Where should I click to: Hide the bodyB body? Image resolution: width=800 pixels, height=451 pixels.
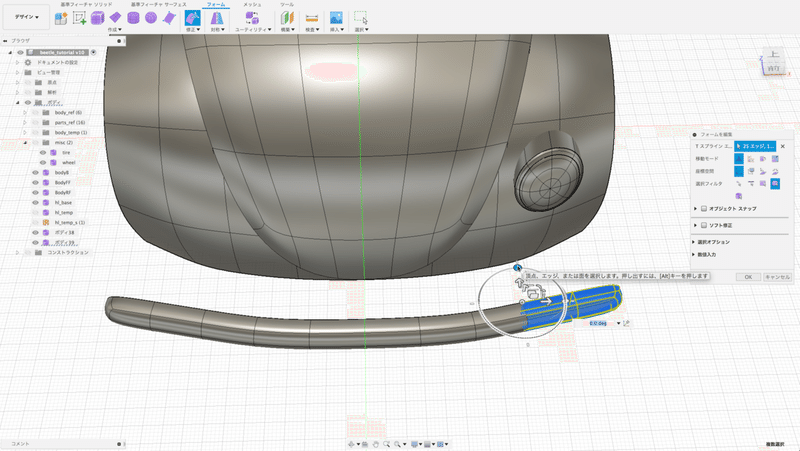[x=35, y=172]
